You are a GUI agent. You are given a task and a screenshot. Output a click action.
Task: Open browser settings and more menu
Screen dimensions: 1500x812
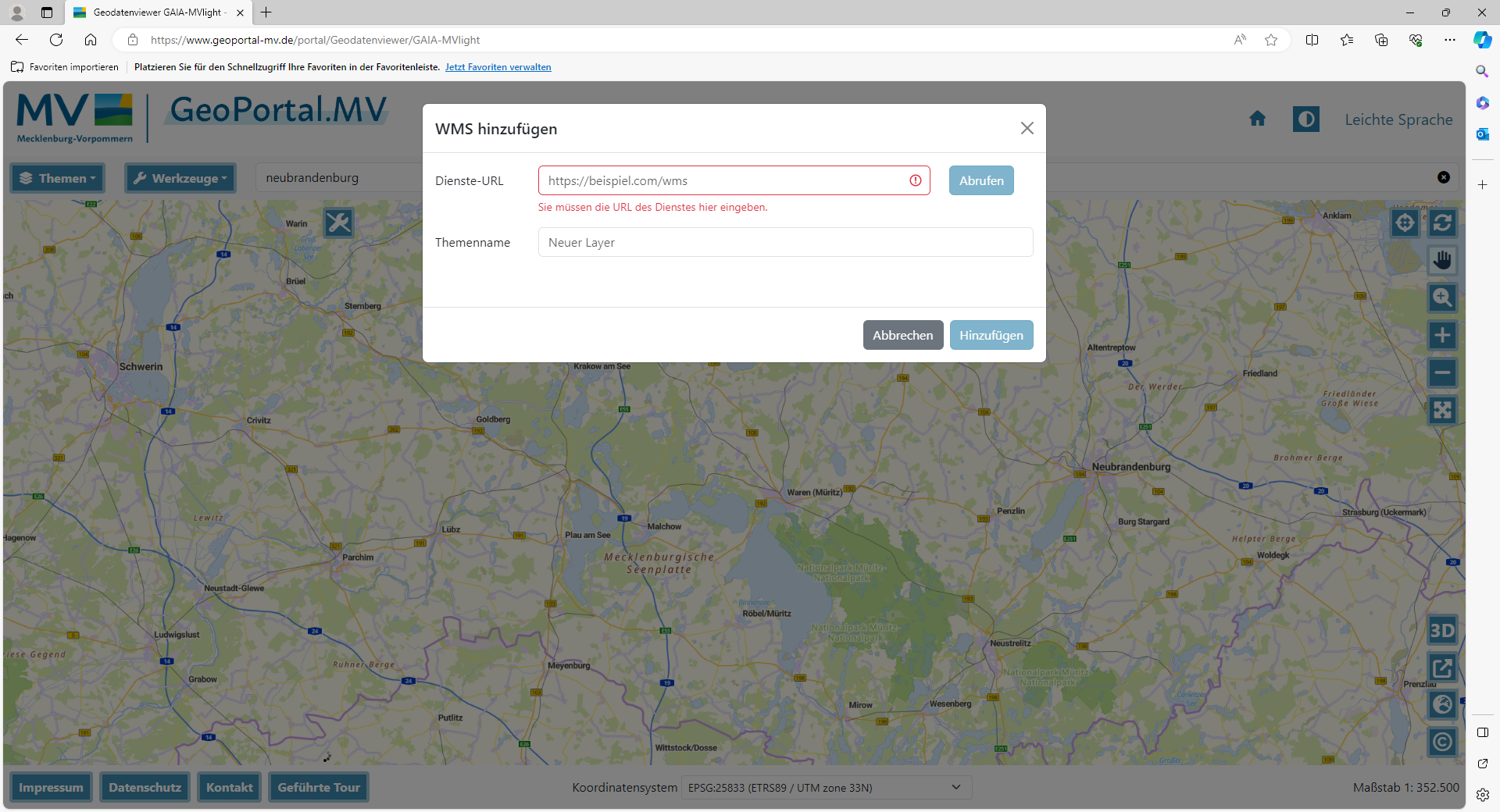click(1450, 40)
